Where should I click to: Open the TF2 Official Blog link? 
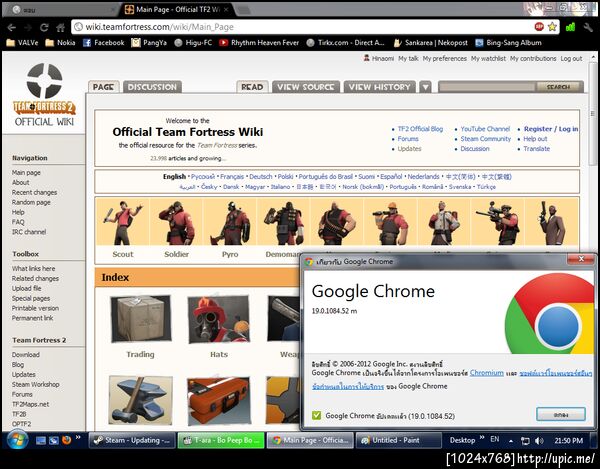420,129
